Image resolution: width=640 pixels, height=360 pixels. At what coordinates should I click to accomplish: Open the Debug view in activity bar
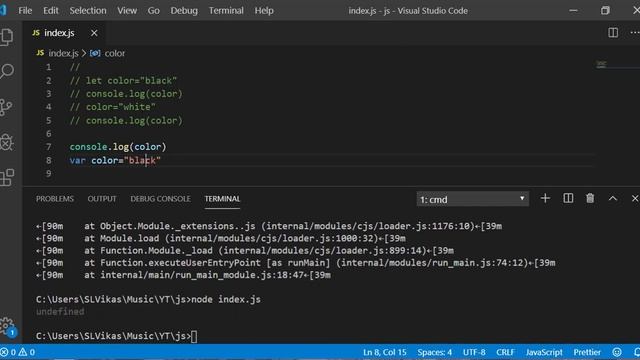tap(7, 142)
